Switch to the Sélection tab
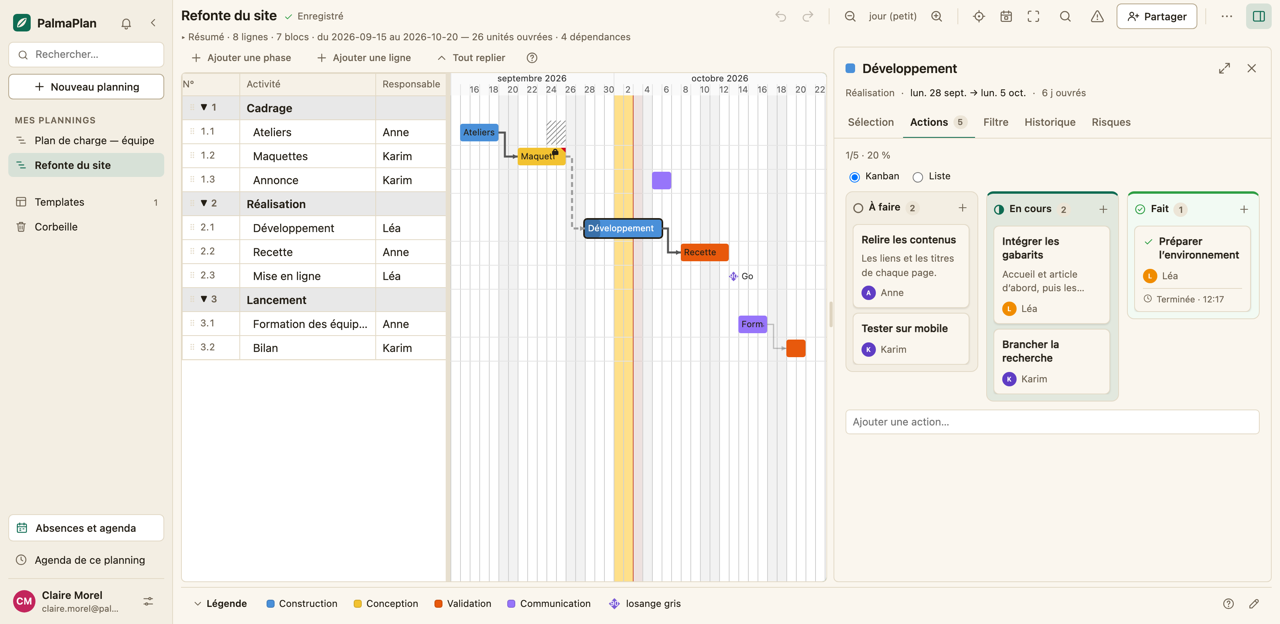This screenshot has width=1280, height=624. click(871, 122)
